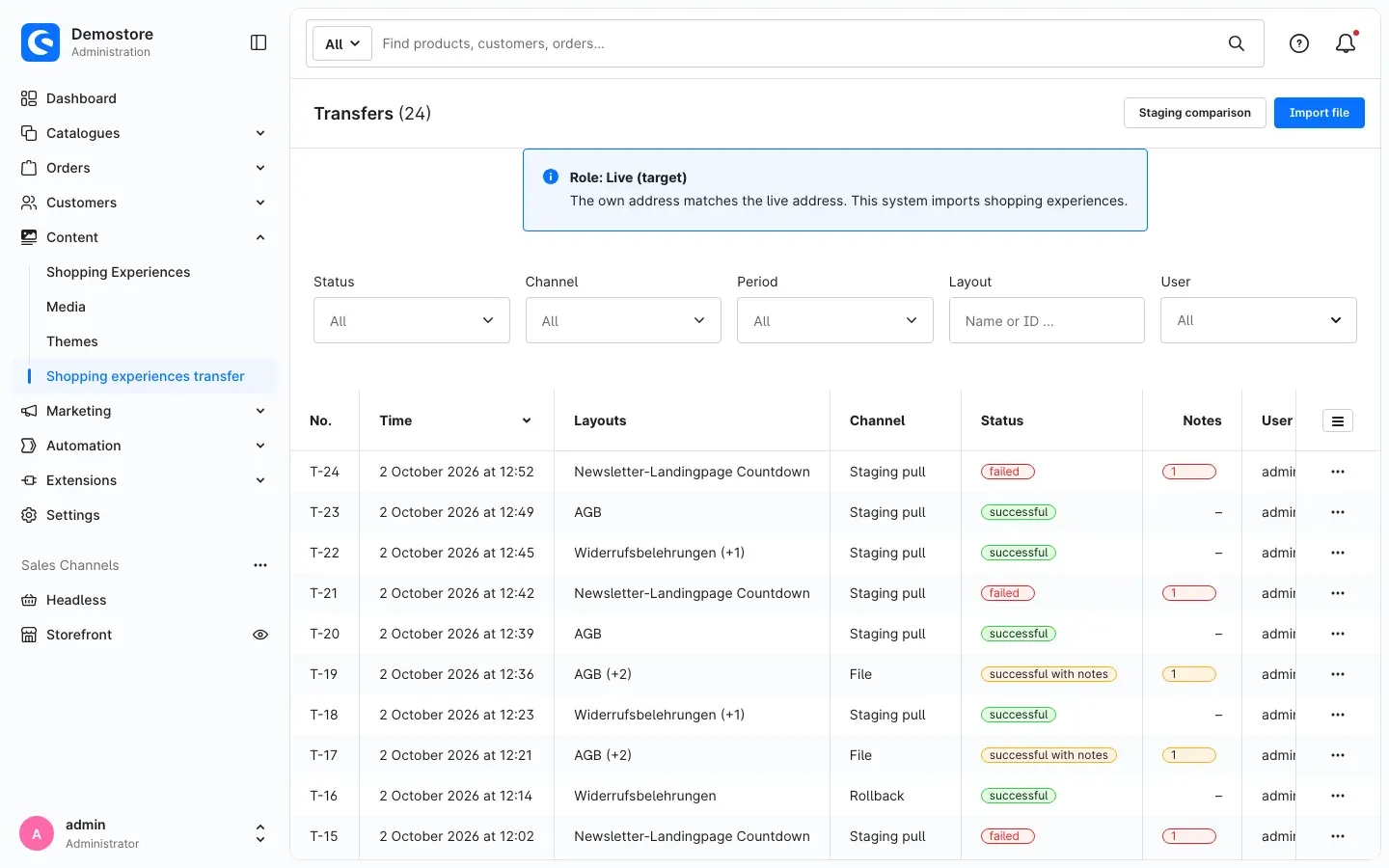Click the info icon in role banner
This screenshot has width=1389, height=868.
(551, 176)
